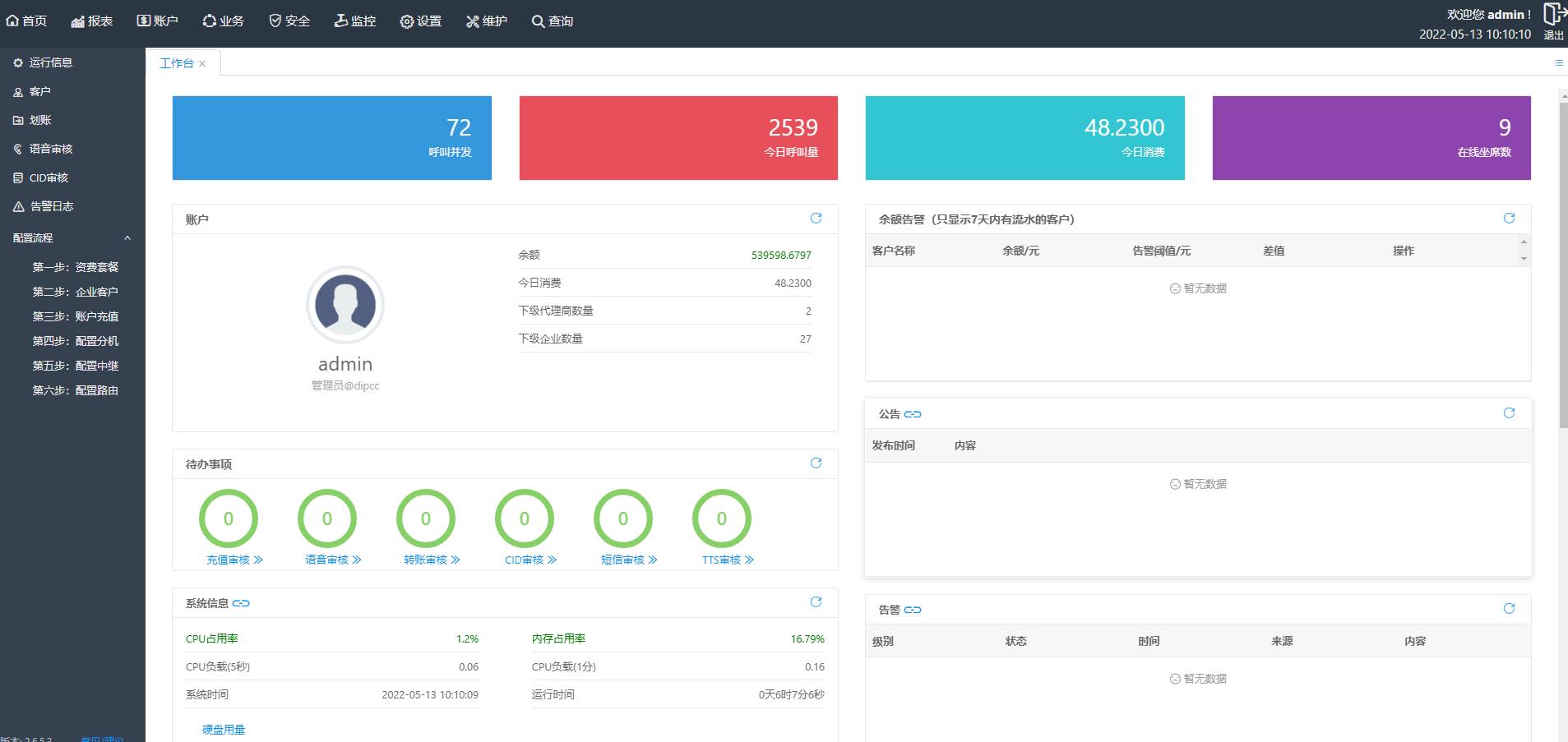Click 余额告警 table scroll-down arrow
Screen dimensions: 1568x742
pos(1524,259)
